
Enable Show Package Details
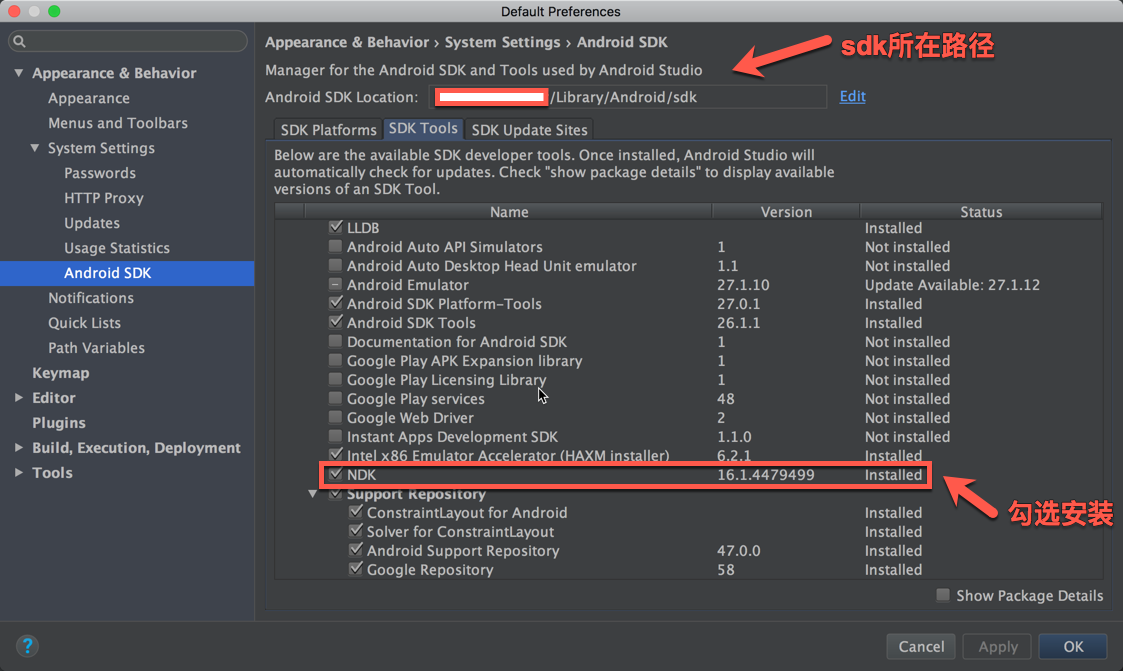943,595
